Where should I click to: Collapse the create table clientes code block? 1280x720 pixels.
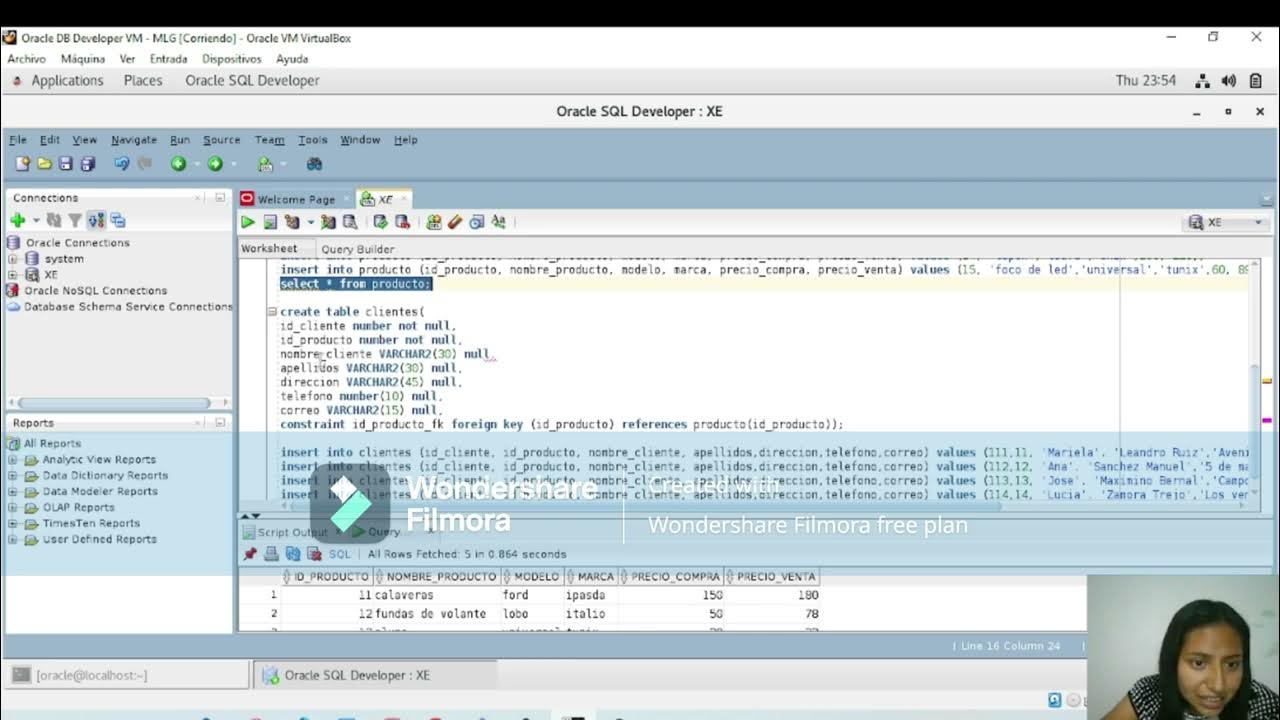(272, 312)
